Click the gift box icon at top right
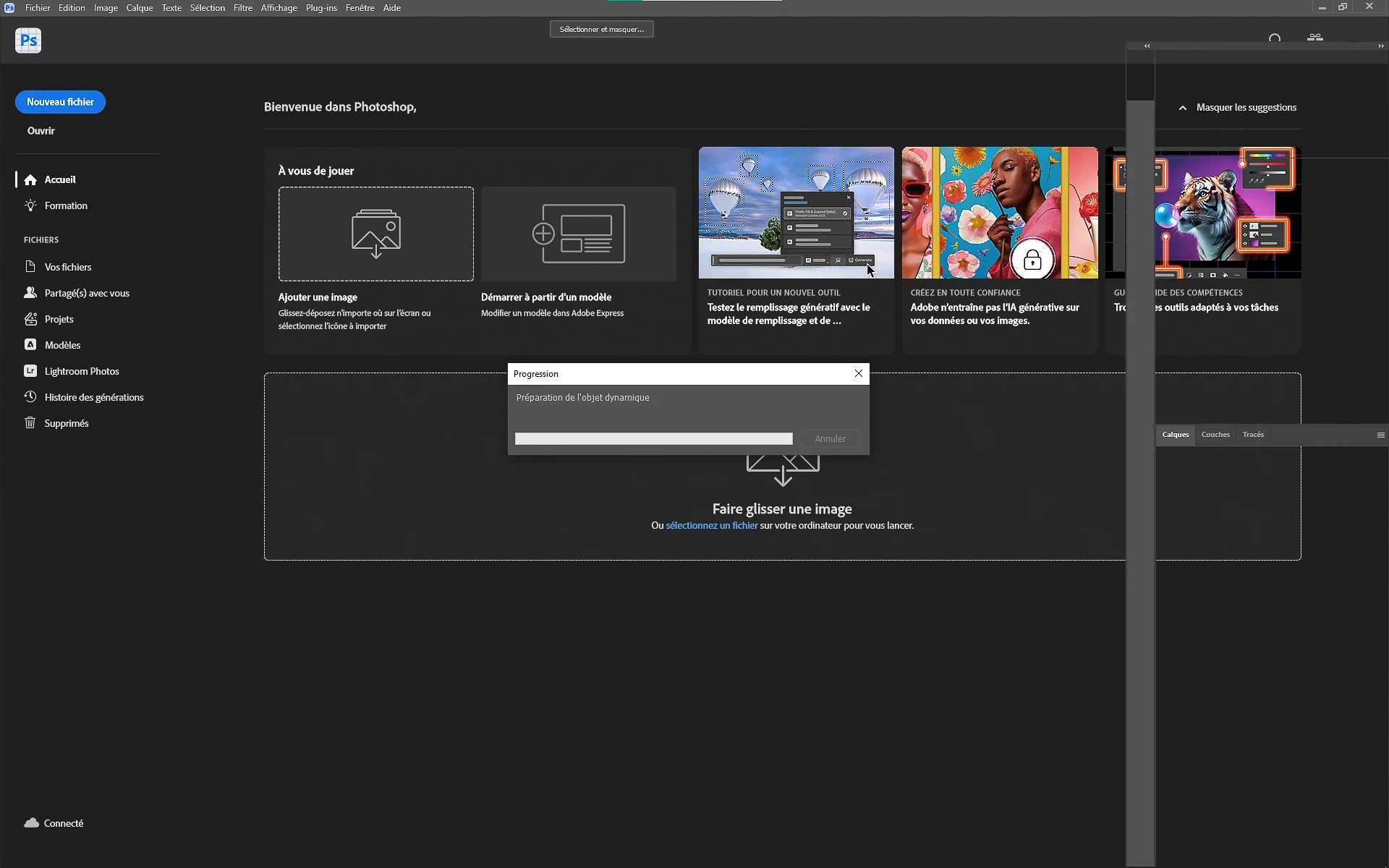 coord(1314,38)
